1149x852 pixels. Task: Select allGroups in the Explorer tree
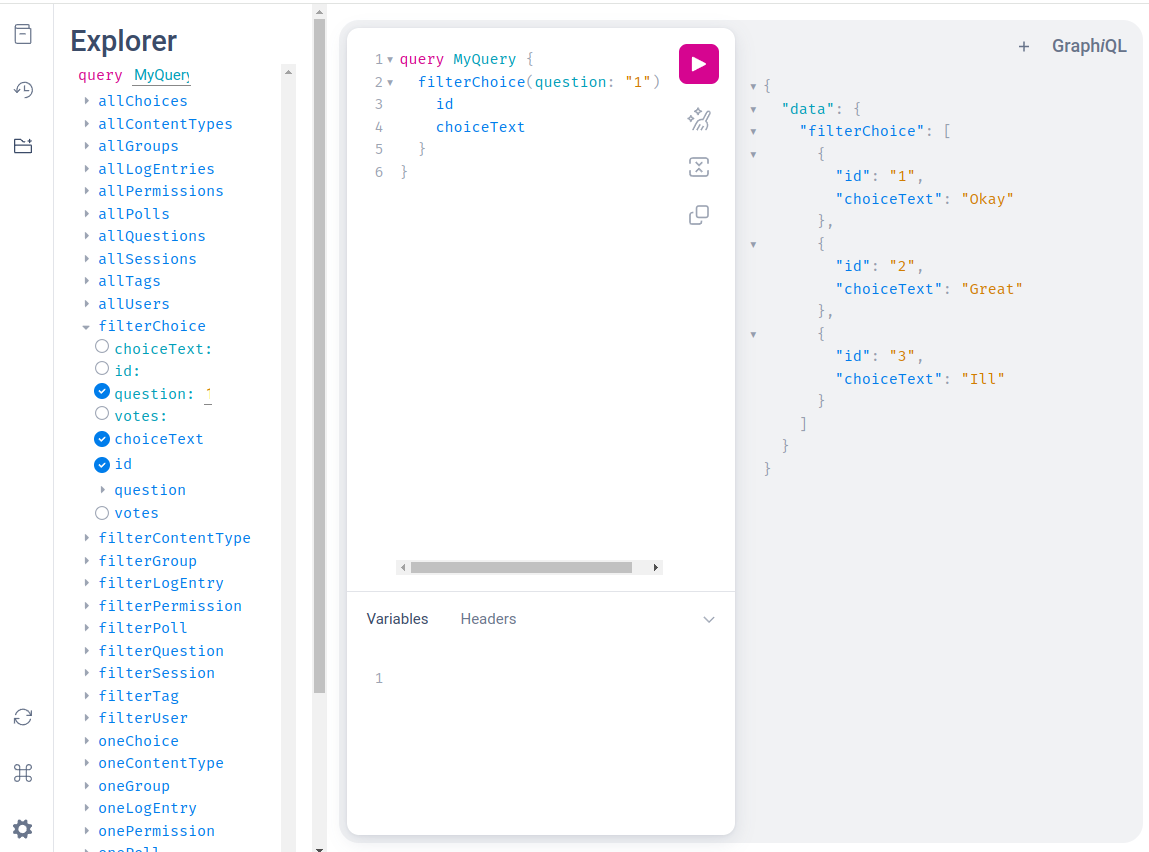(x=138, y=146)
